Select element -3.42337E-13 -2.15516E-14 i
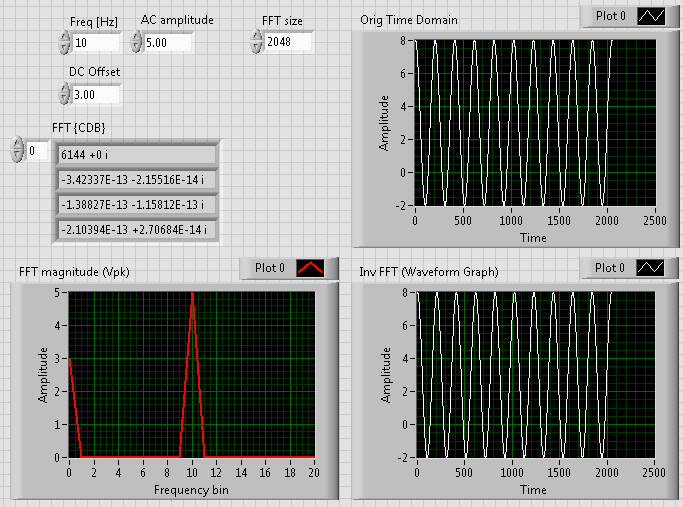The height and width of the screenshot is (507, 683). 137,179
